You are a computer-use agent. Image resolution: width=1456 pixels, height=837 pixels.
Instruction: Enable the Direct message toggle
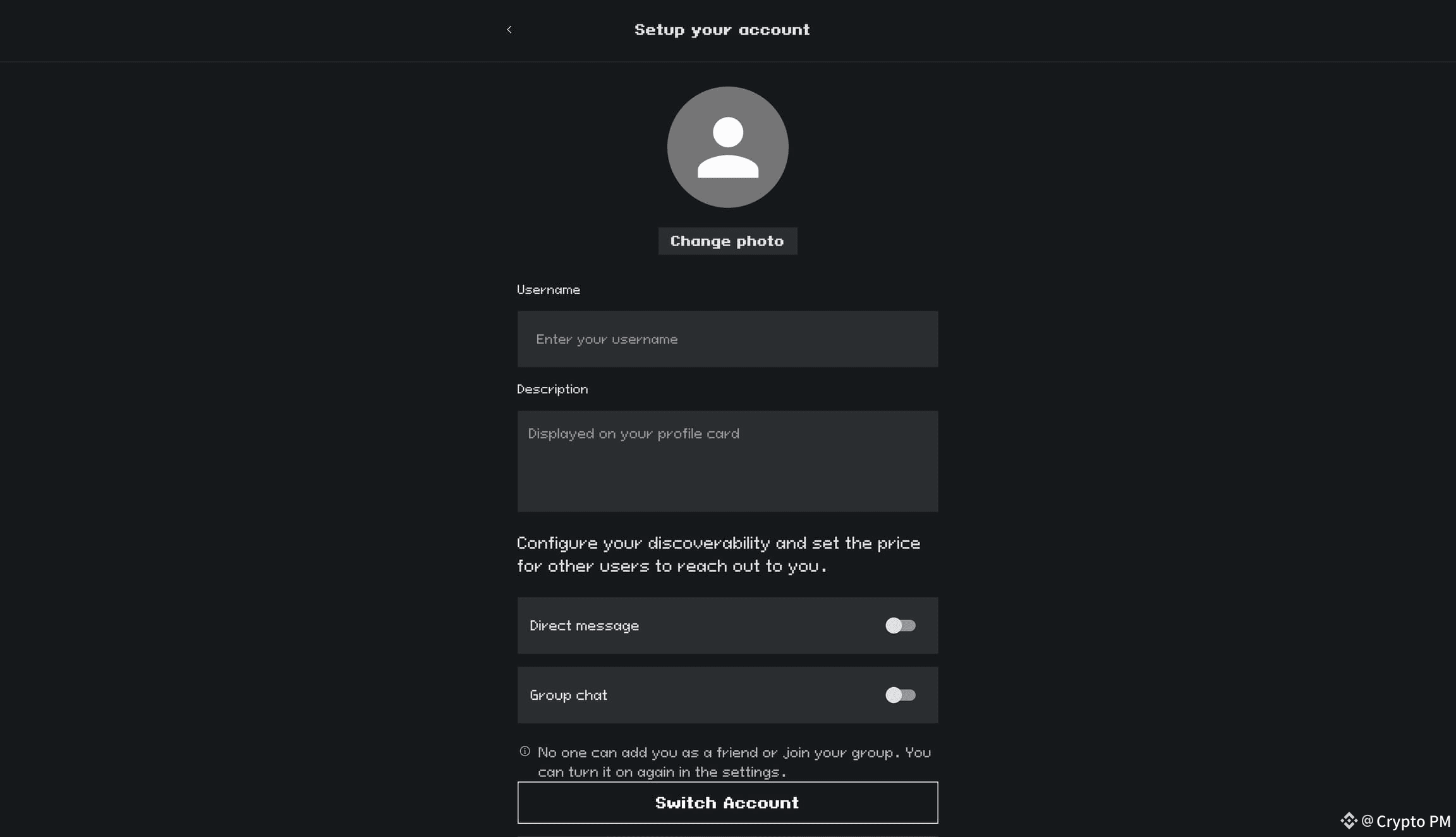[x=900, y=626]
